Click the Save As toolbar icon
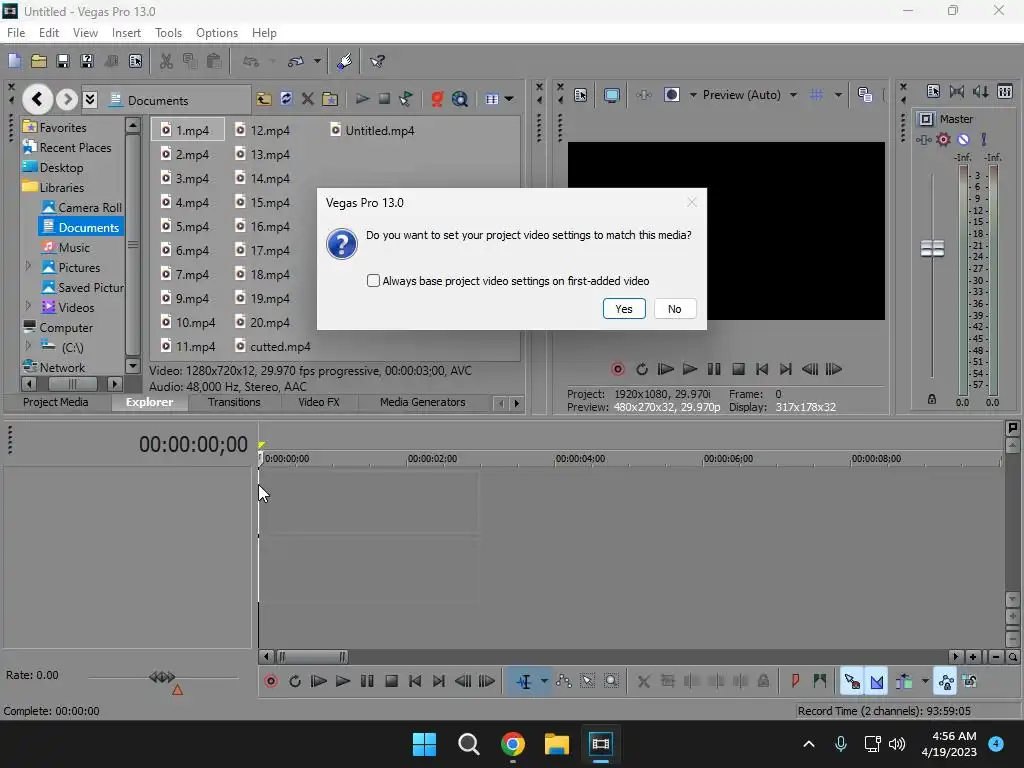 point(87,61)
